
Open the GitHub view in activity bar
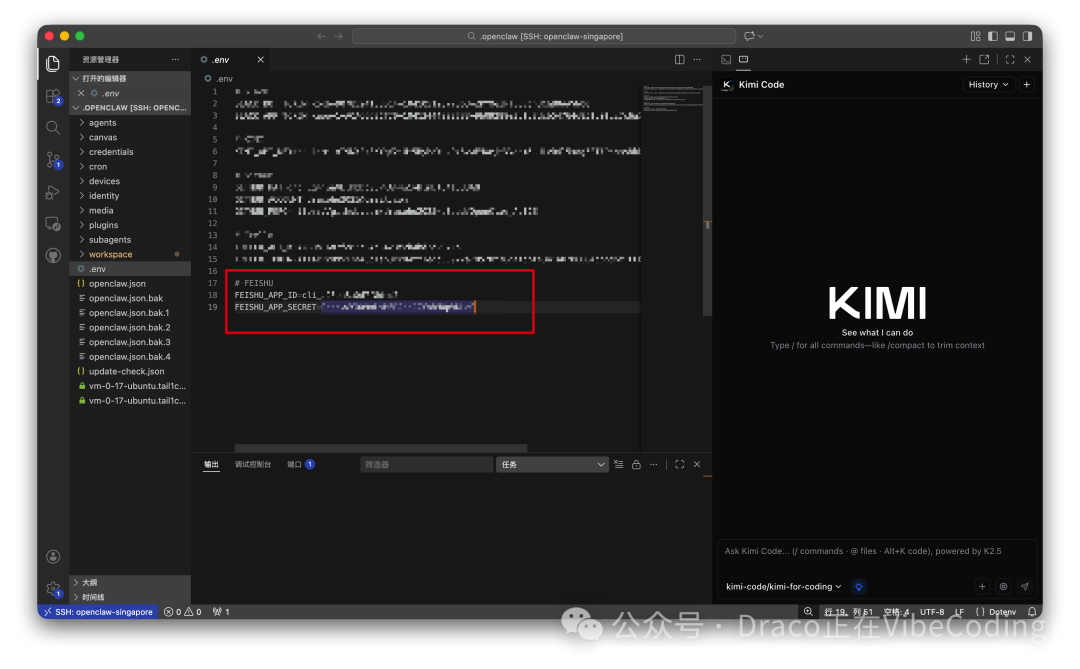click(x=53, y=256)
